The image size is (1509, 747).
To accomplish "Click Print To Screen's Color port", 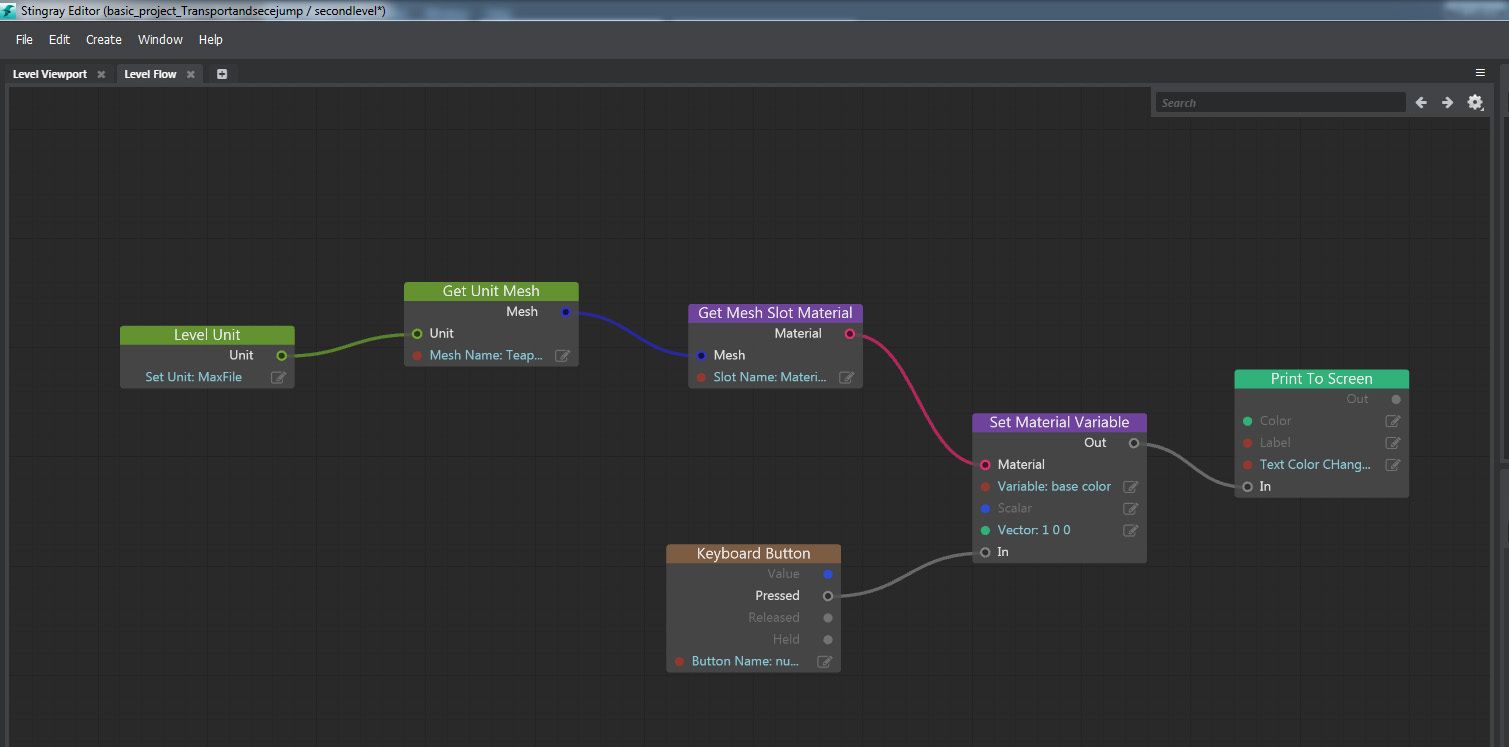I will (x=1247, y=421).
